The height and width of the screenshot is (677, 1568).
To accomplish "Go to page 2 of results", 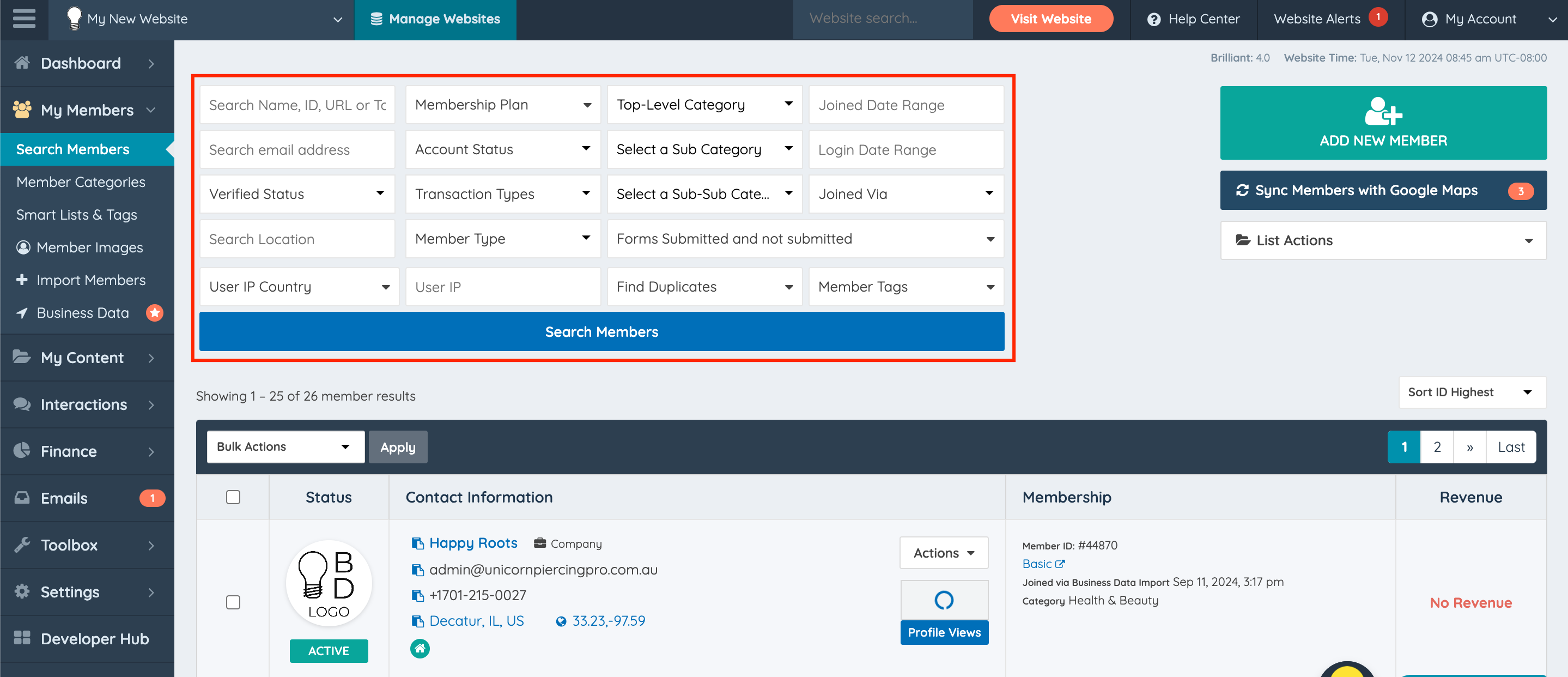I will pyautogui.click(x=1437, y=447).
